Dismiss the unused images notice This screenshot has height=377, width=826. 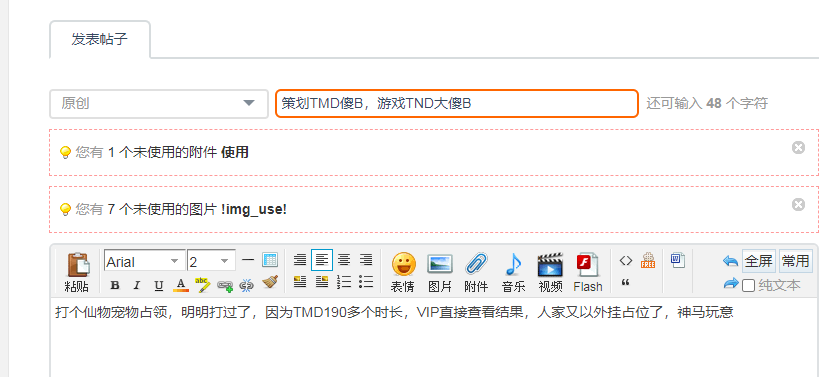[799, 204]
